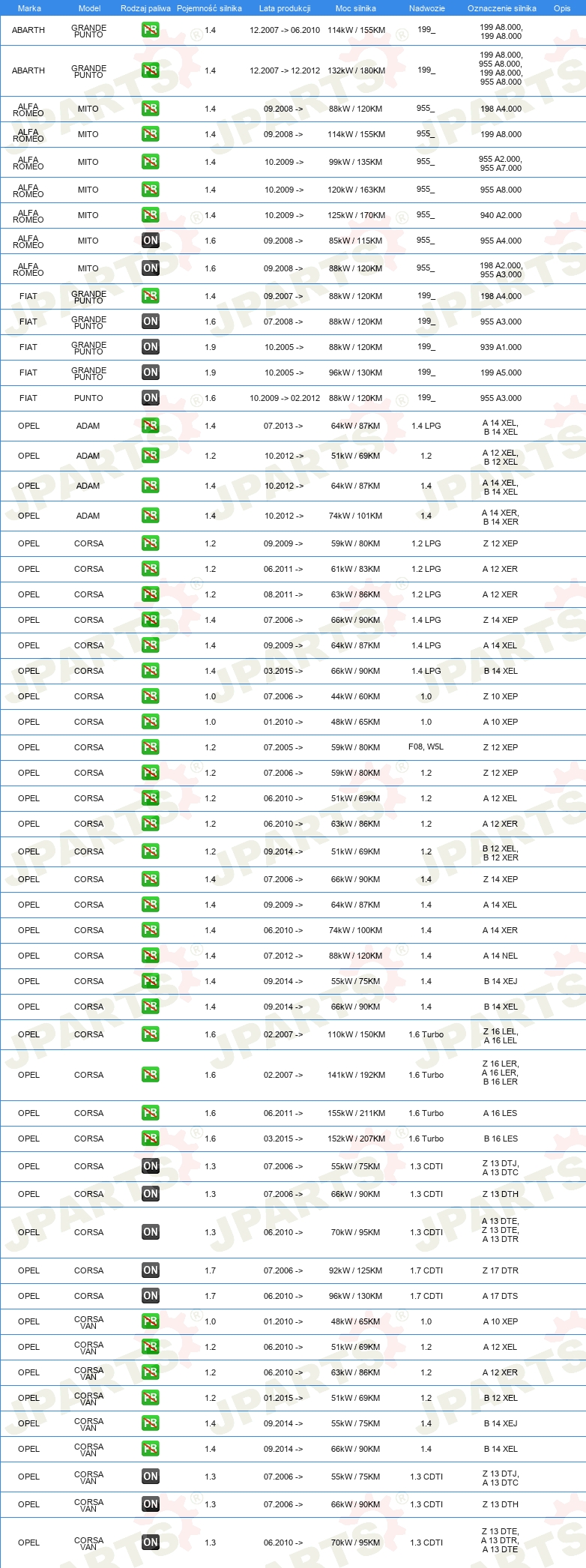Click petrol icon for Alfa Romeo Mito 198 A4.000
The image size is (586, 1568).
tap(151, 109)
